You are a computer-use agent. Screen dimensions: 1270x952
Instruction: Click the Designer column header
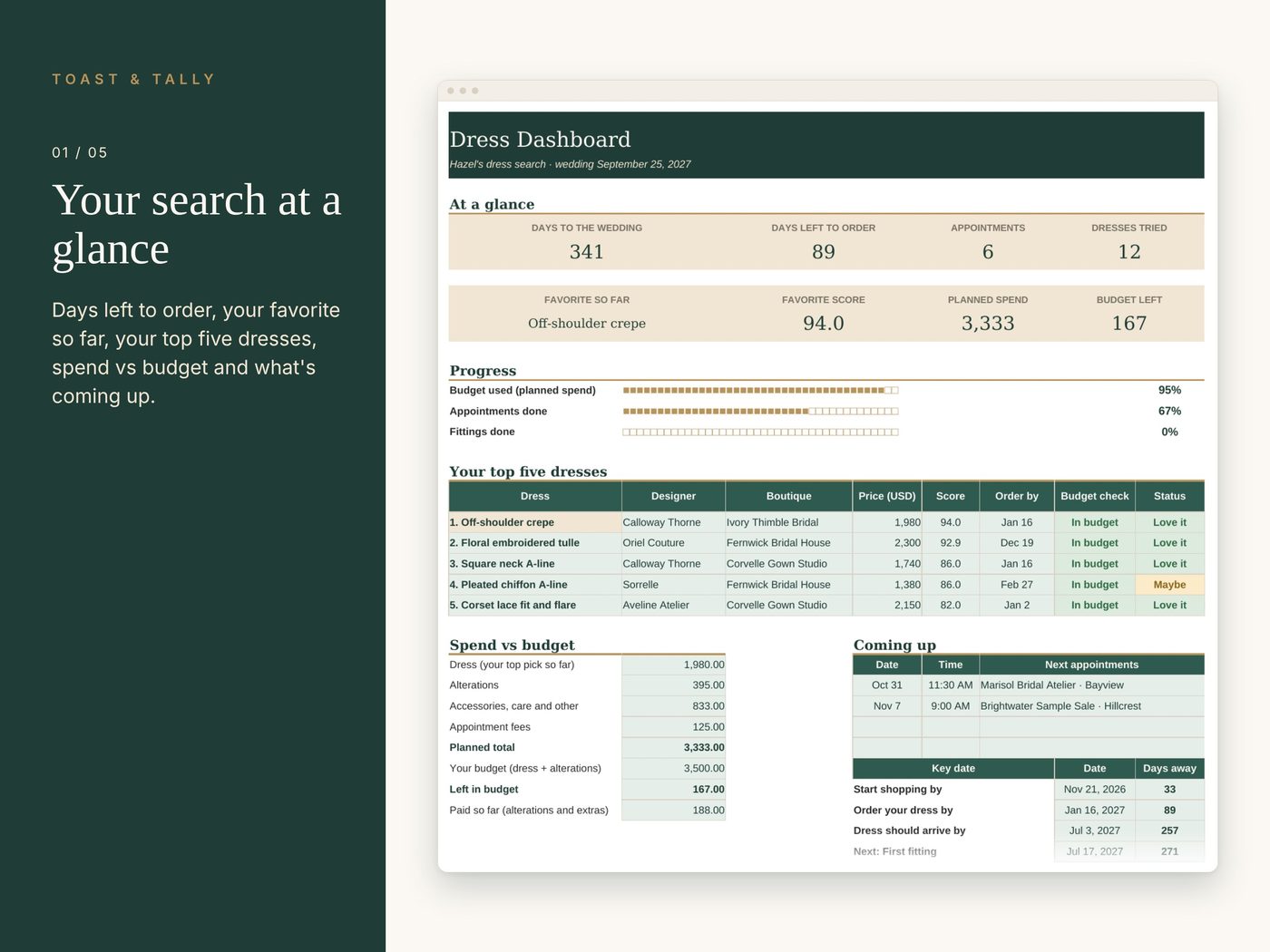coord(673,497)
